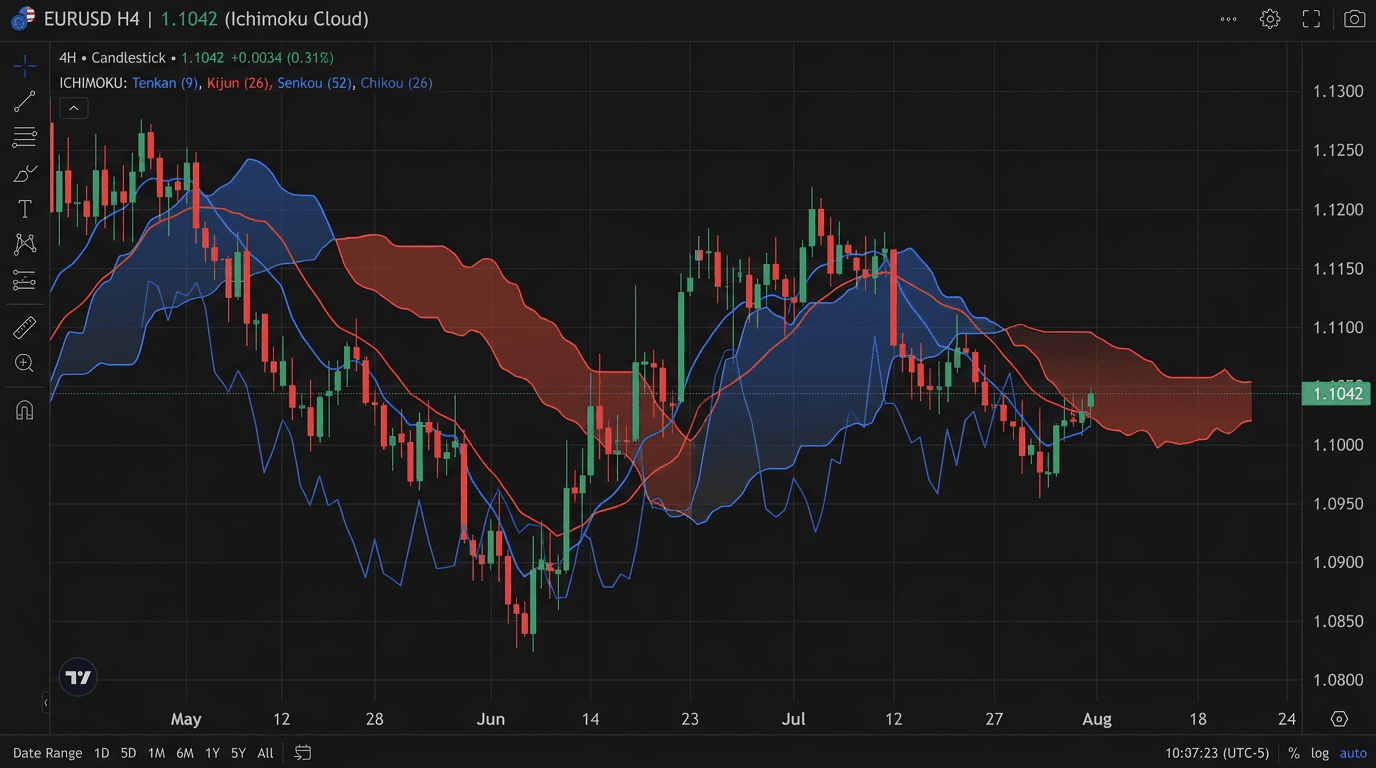
Task: Enable Magnet mode
Action: pyautogui.click(x=24, y=409)
